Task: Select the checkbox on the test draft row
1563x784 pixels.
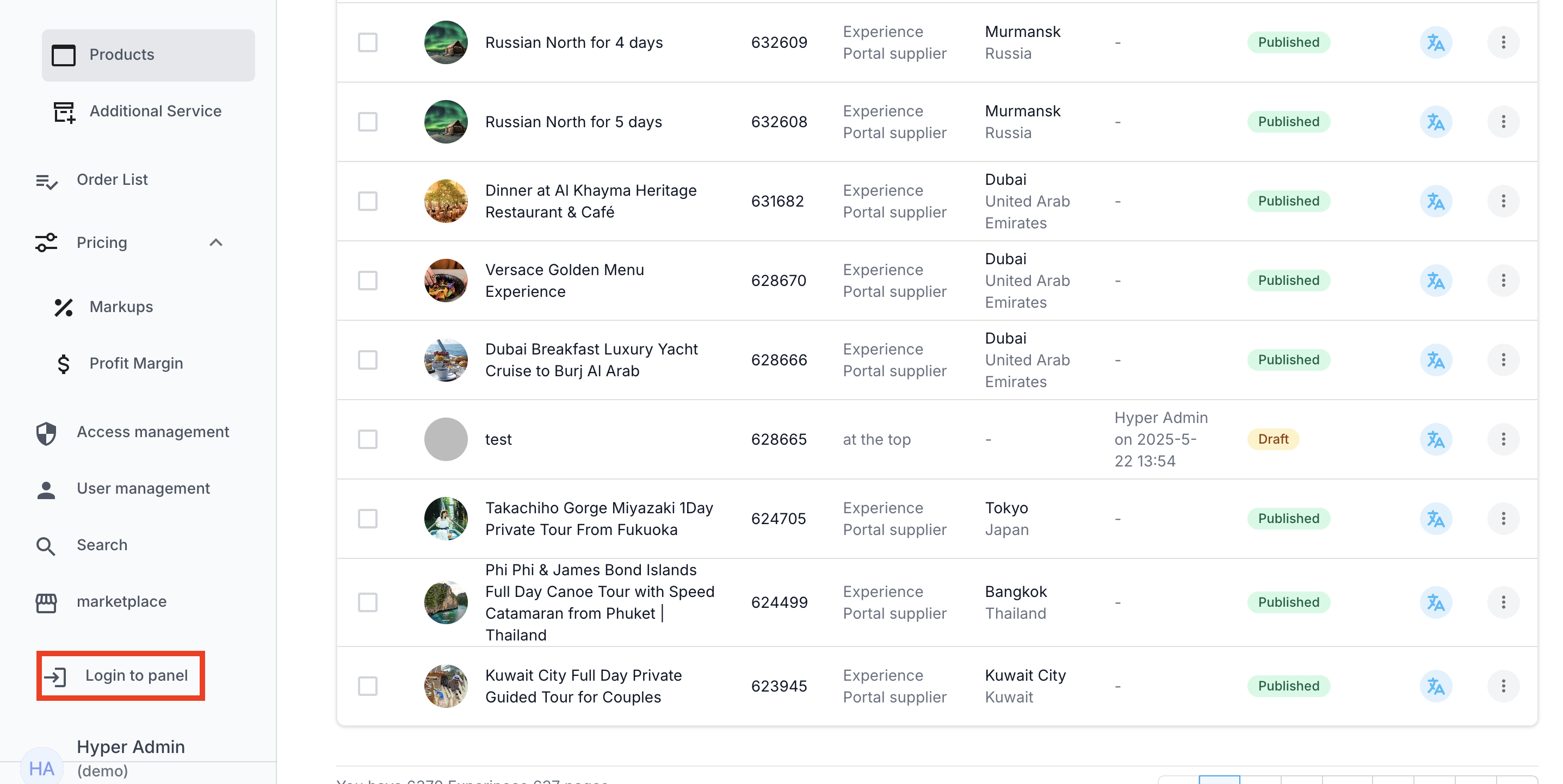Action: click(368, 440)
